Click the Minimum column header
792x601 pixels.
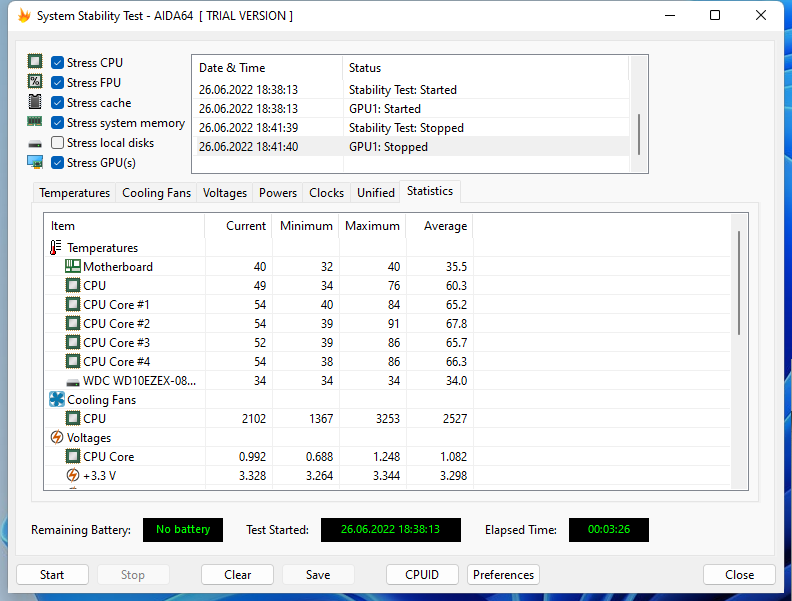click(306, 226)
